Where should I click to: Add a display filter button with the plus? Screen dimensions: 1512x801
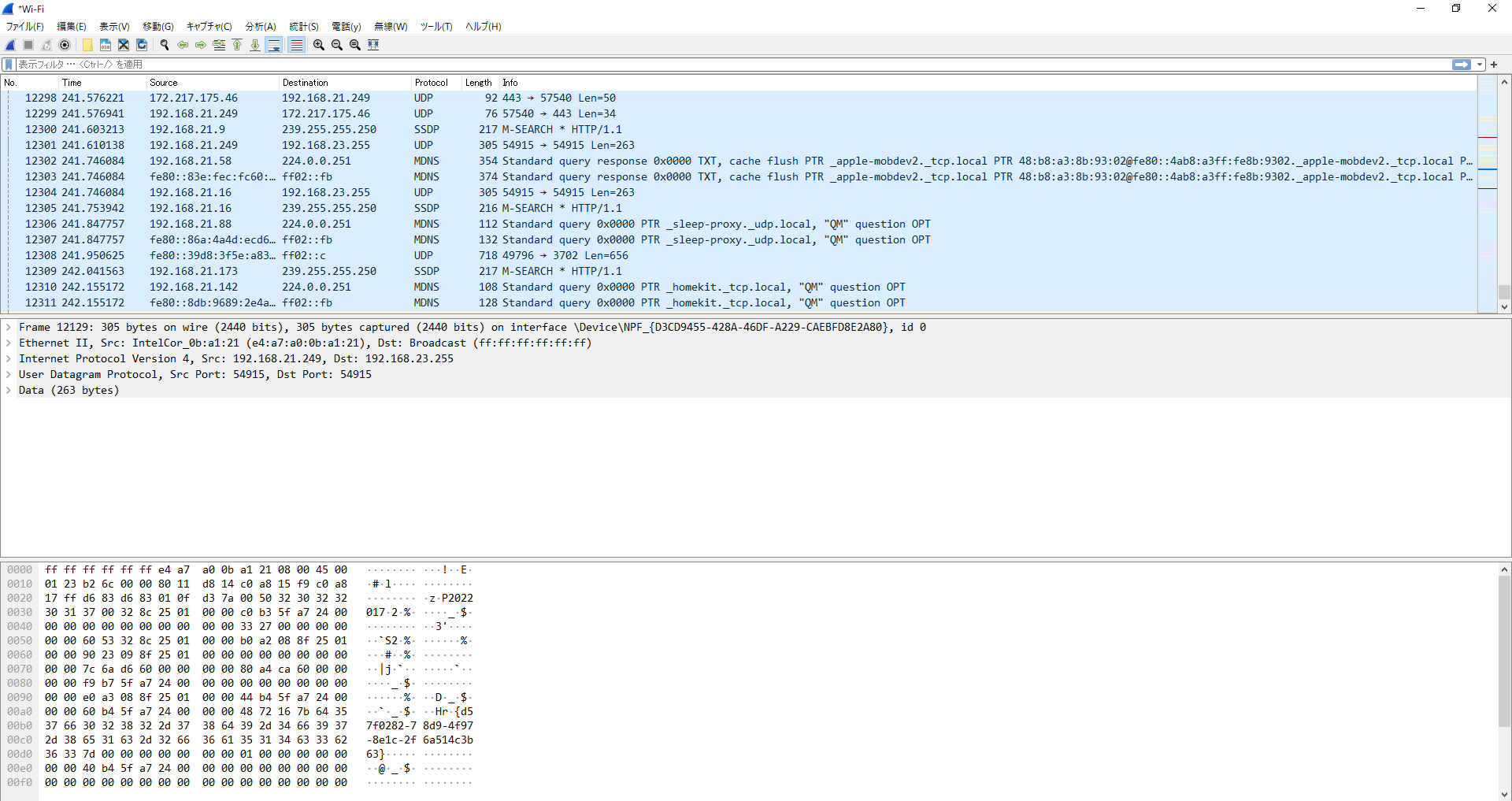click(1494, 65)
